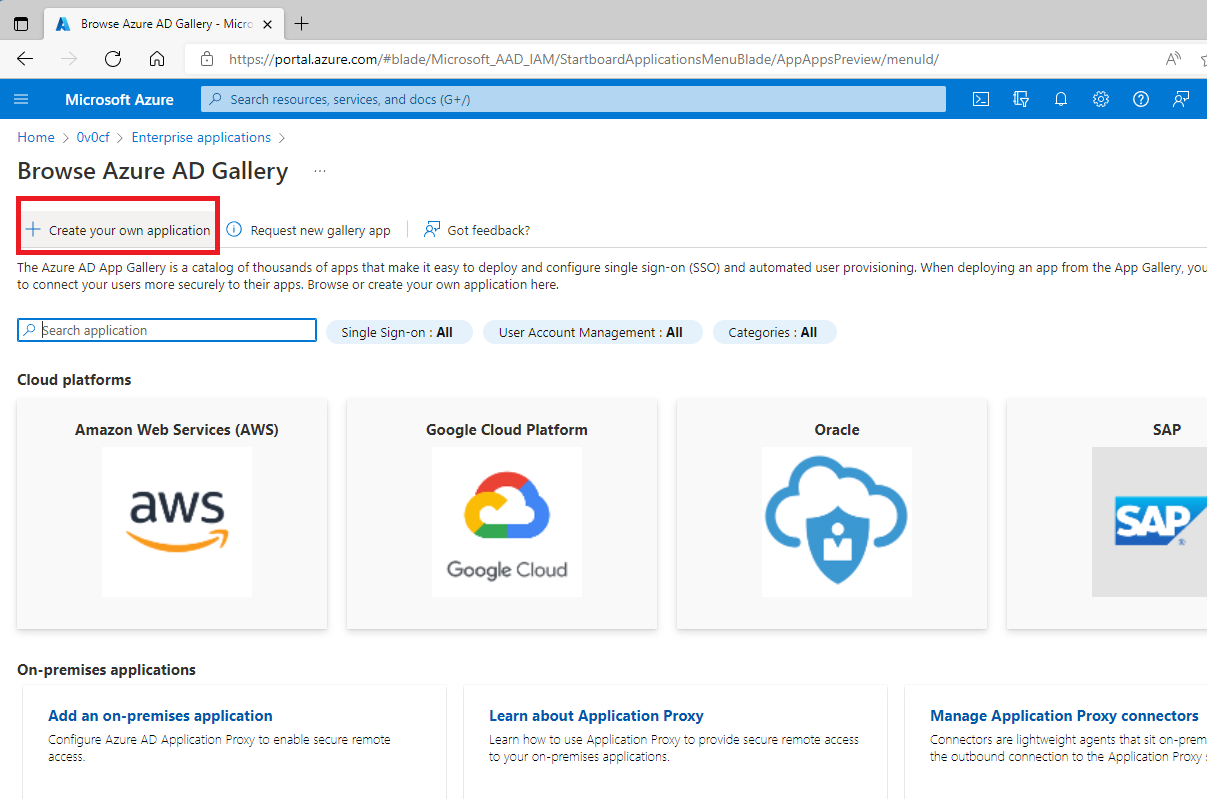Refresh the browser page
Screen dimensions: 1207x799
tap(113, 59)
